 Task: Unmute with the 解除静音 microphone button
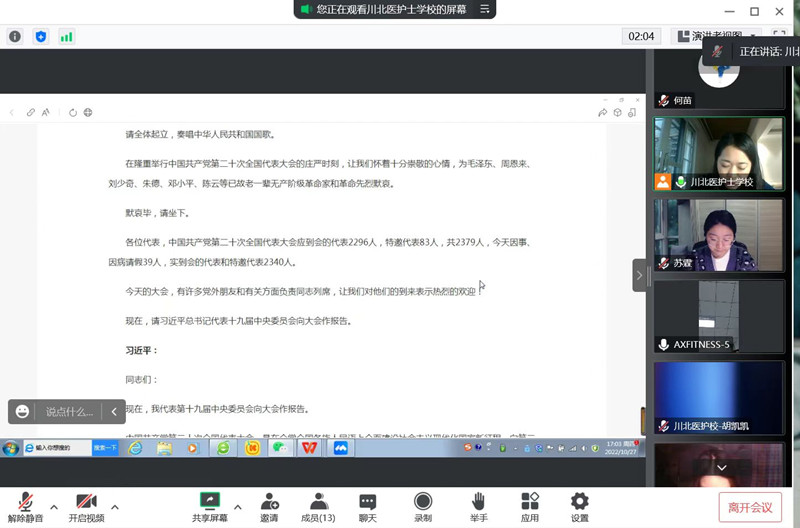[x=26, y=507]
